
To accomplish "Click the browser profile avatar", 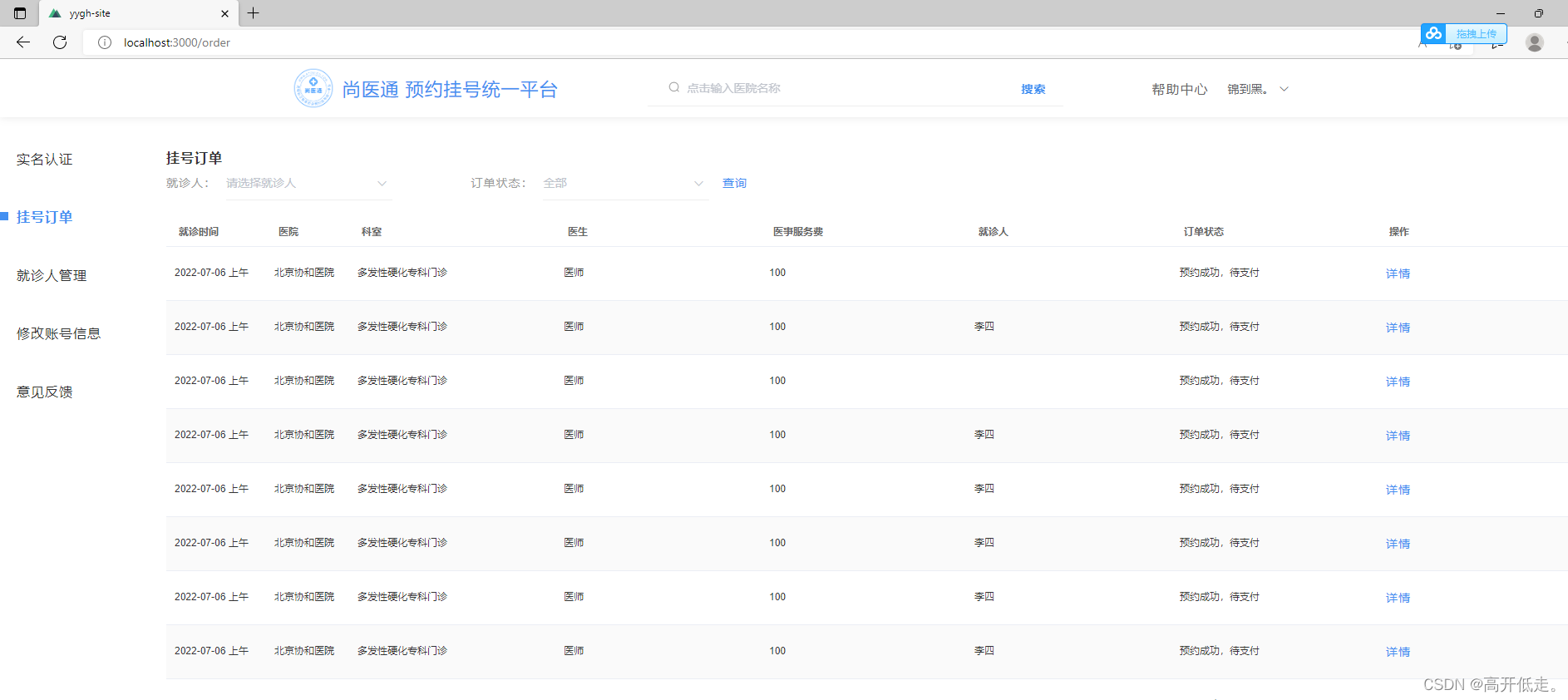I will coord(1535,42).
